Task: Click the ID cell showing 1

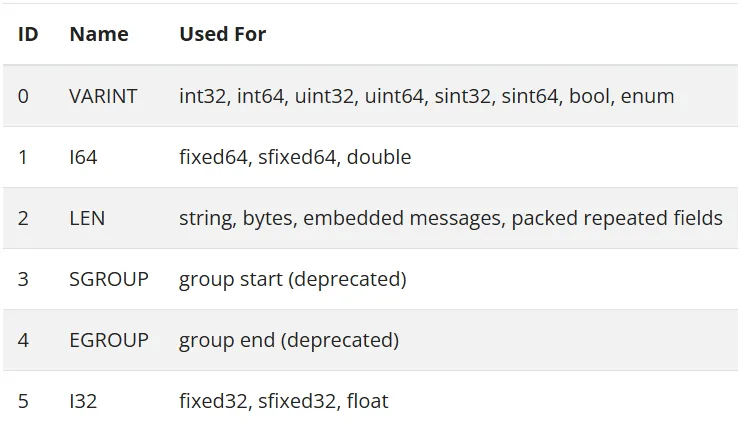Action: click(x=23, y=157)
